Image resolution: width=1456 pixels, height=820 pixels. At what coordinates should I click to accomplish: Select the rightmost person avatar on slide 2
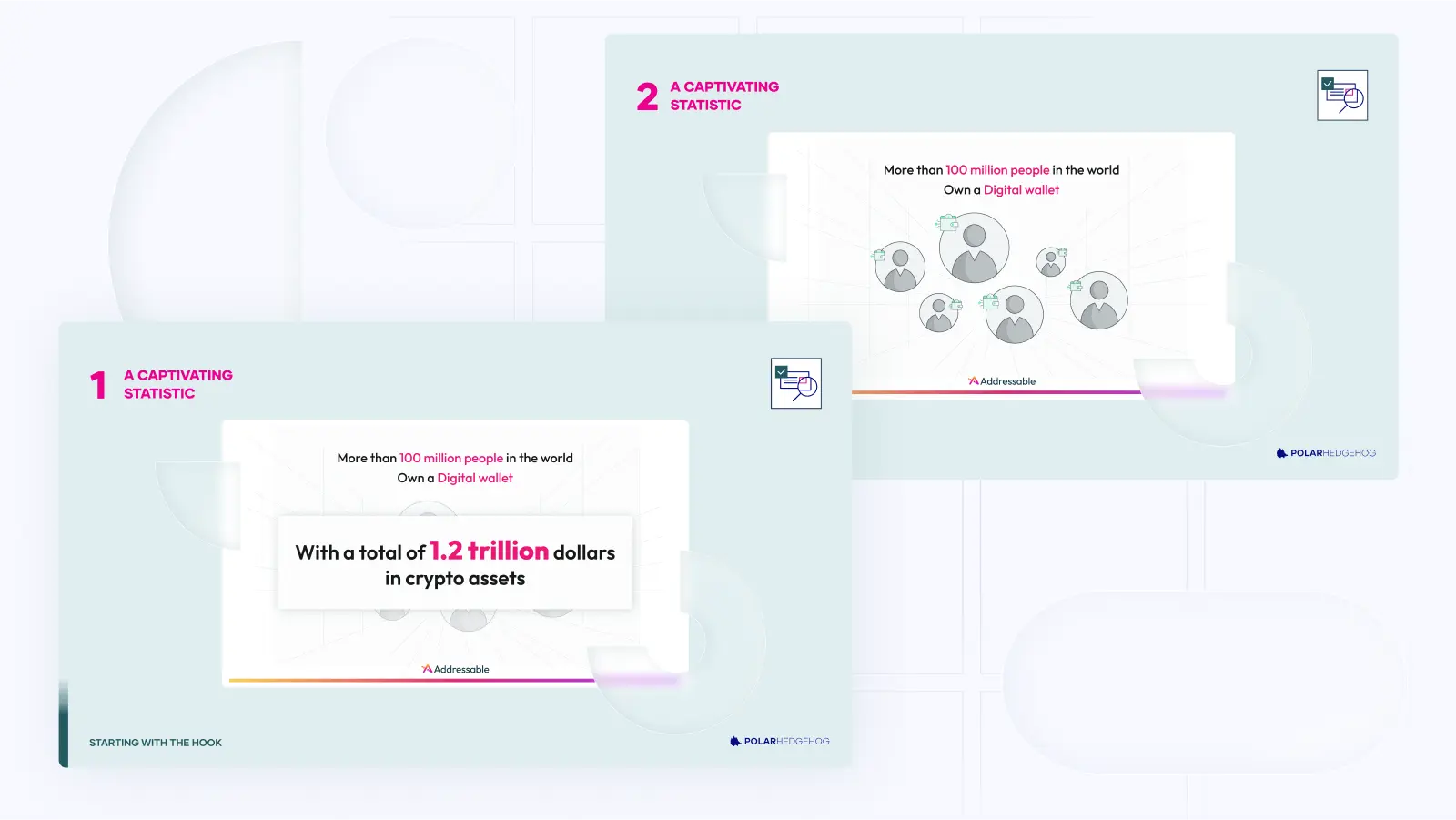[x=1099, y=300]
